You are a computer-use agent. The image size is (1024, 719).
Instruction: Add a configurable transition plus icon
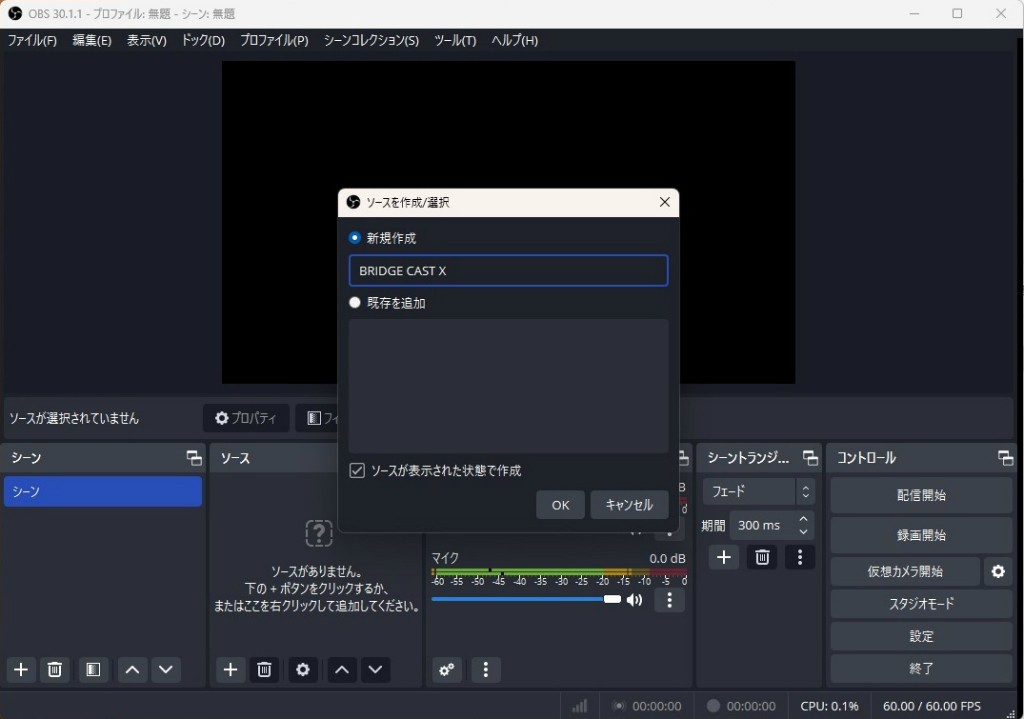click(x=724, y=557)
